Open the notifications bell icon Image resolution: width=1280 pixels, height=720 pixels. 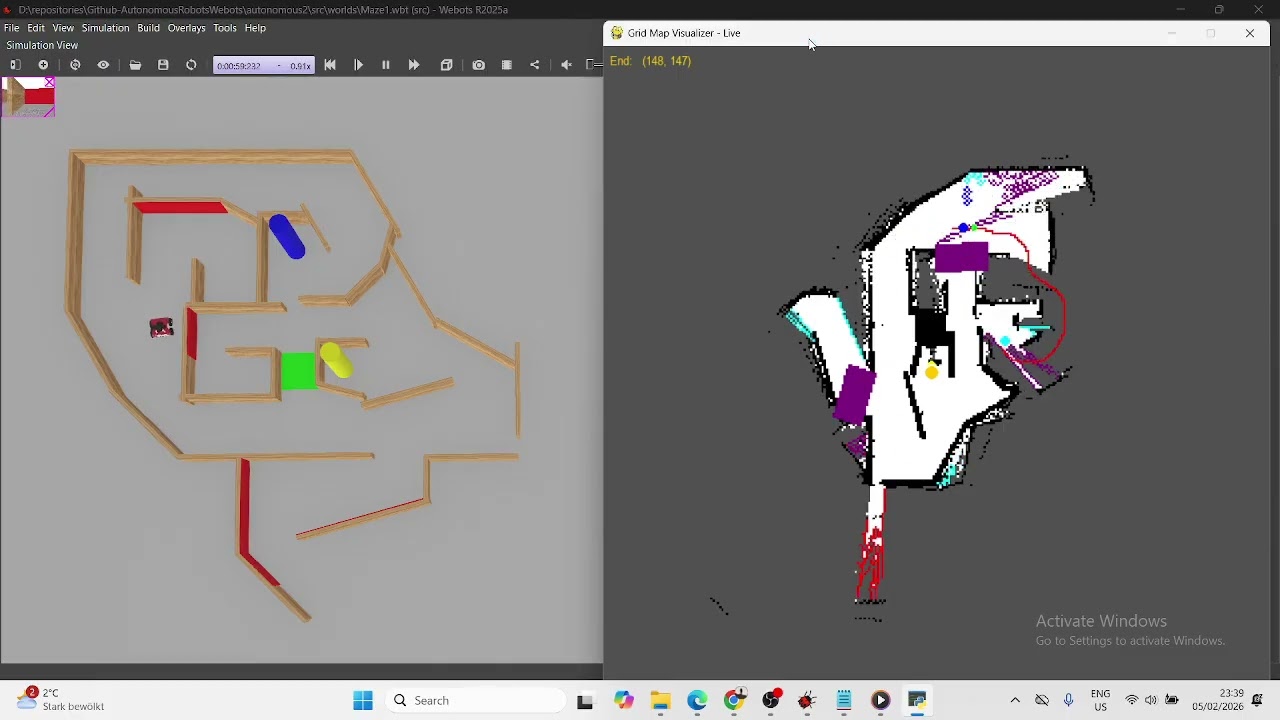click(x=1258, y=701)
